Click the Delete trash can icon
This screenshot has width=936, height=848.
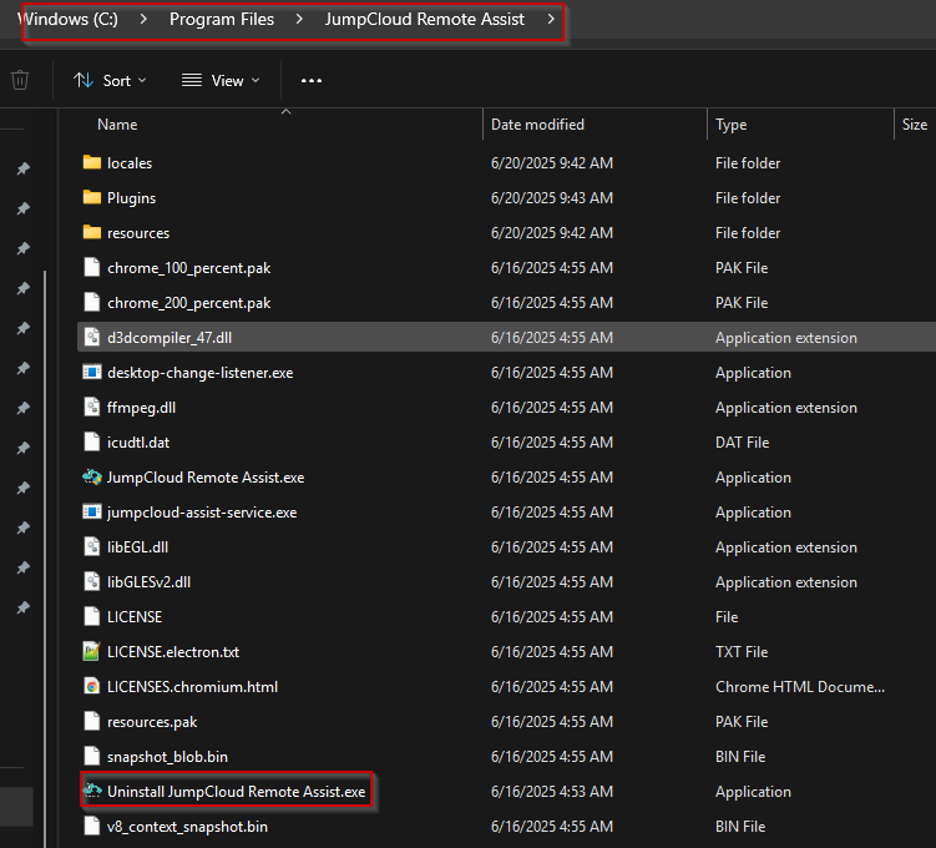pos(20,80)
